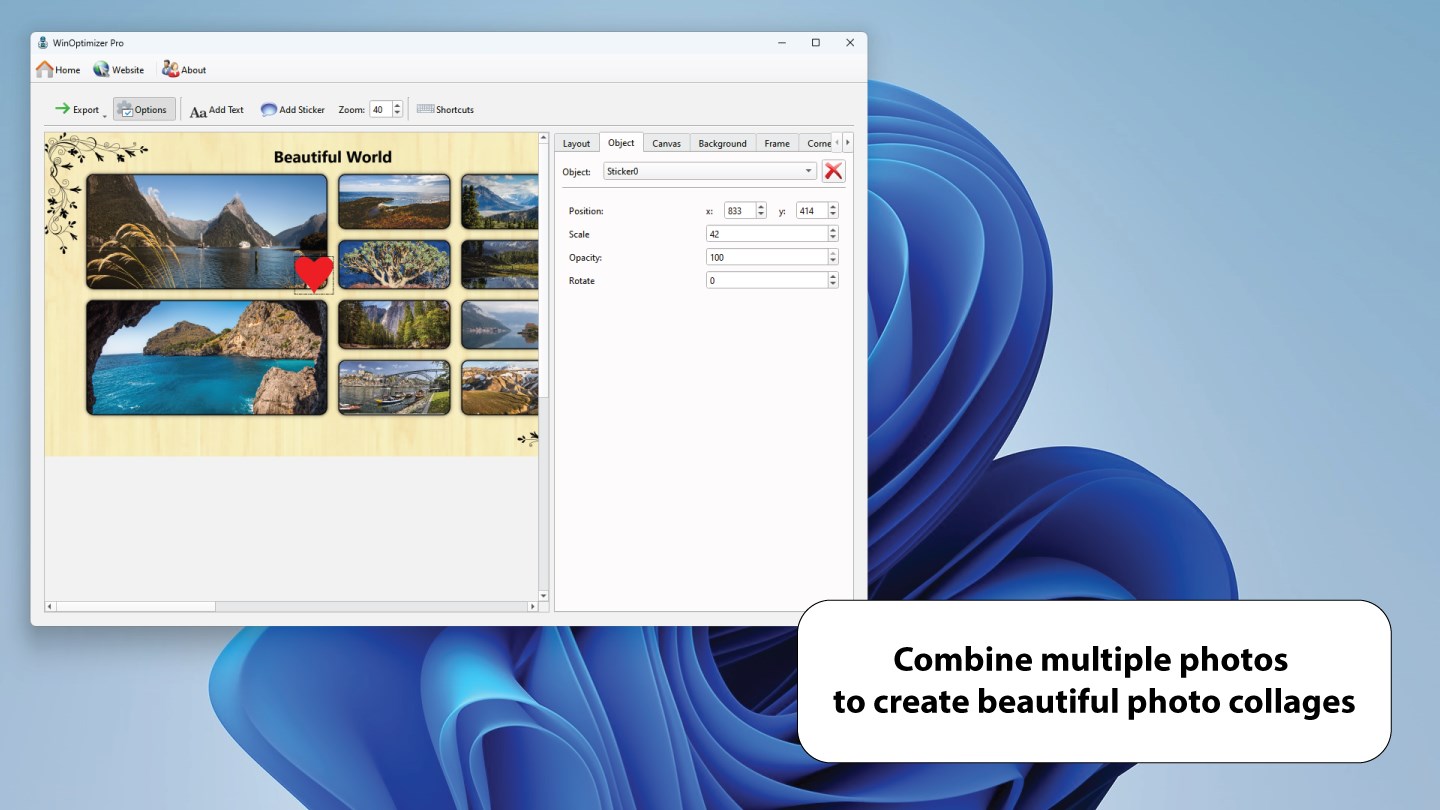
Task: Add Text to the collage
Action: click(x=217, y=110)
